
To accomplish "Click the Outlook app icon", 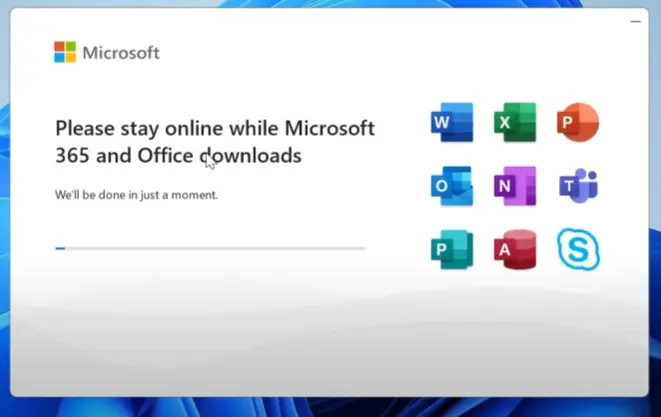I will pyautogui.click(x=452, y=186).
